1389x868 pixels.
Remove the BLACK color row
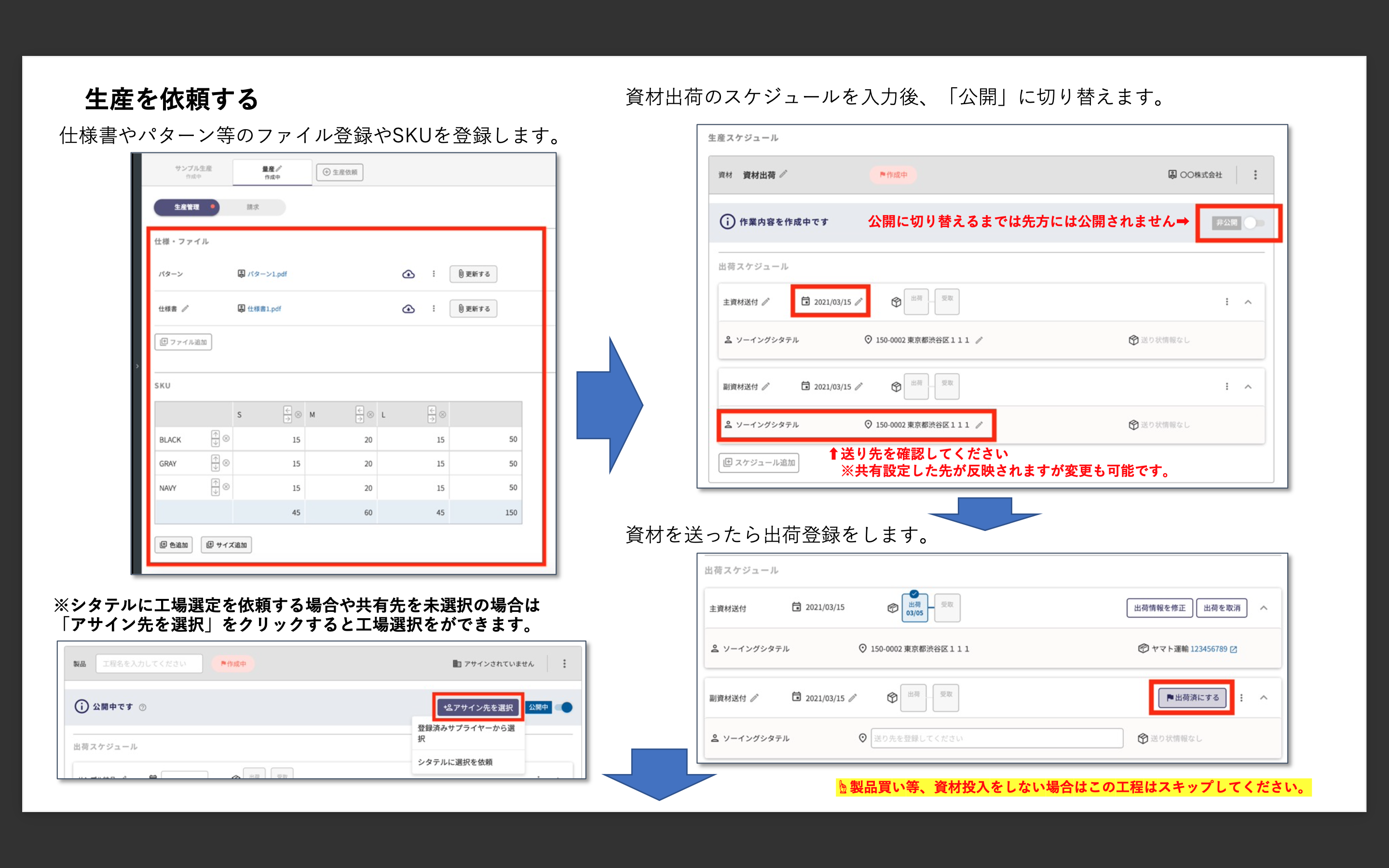coord(226,439)
